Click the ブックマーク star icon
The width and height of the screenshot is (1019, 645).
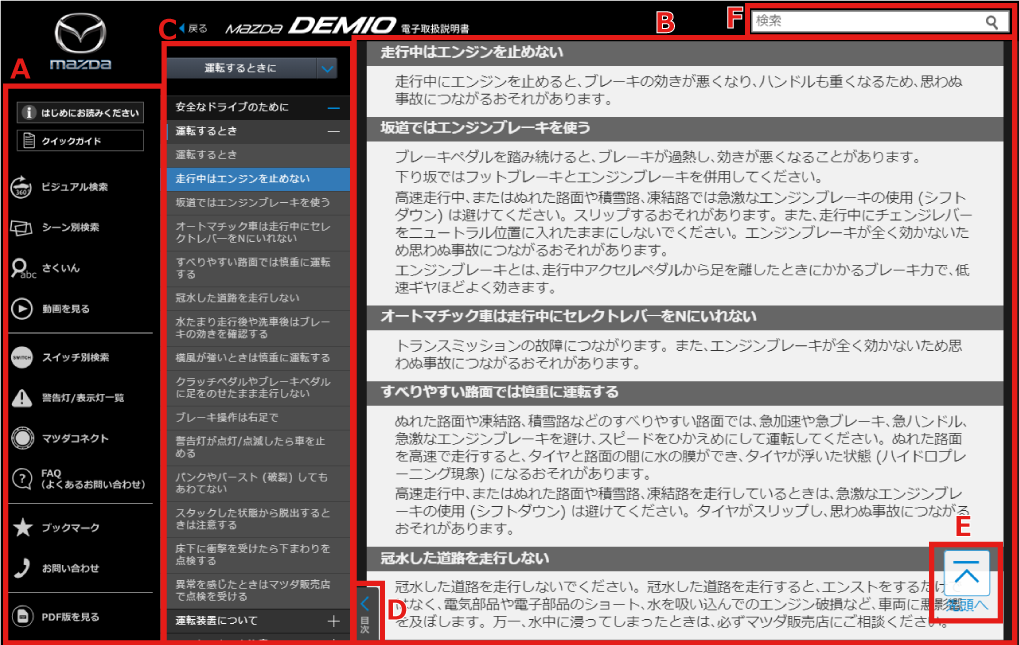point(22,528)
